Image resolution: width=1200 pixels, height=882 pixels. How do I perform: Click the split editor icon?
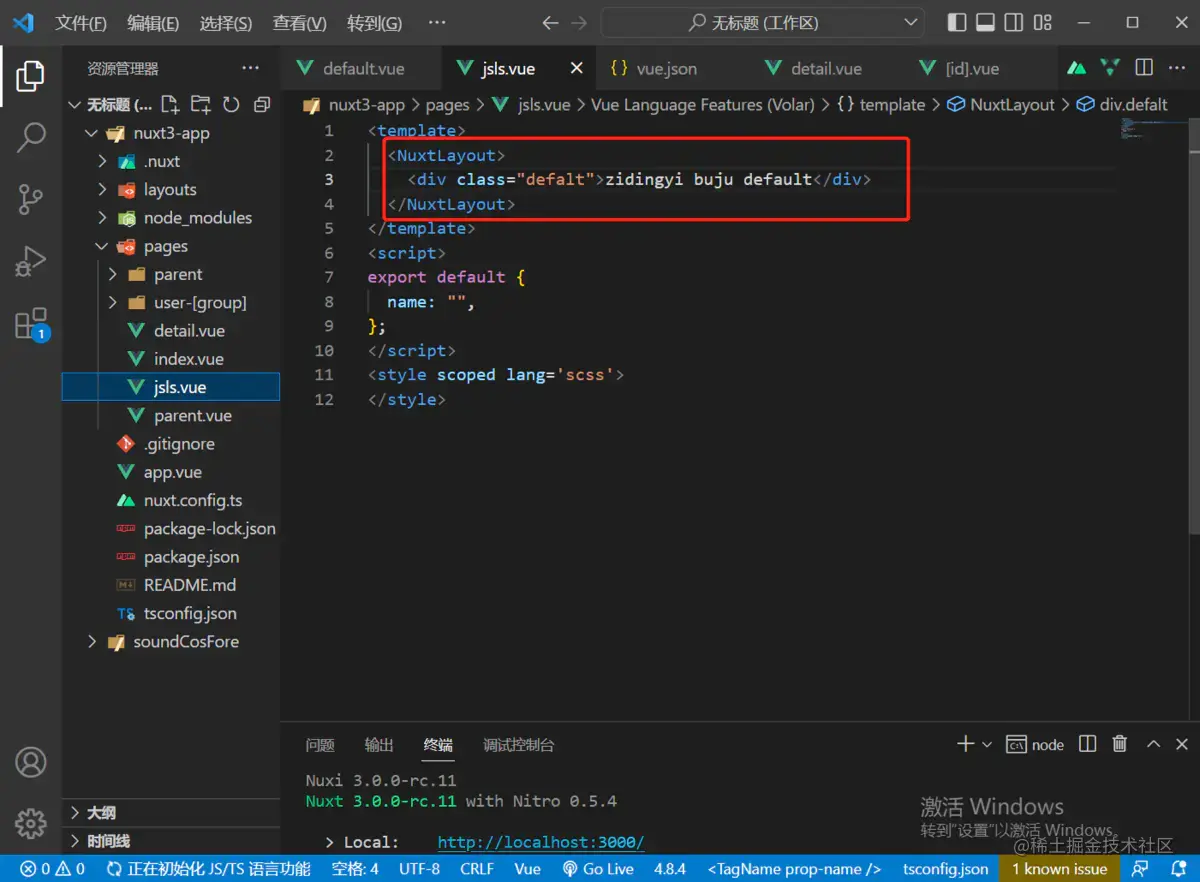tap(1144, 68)
